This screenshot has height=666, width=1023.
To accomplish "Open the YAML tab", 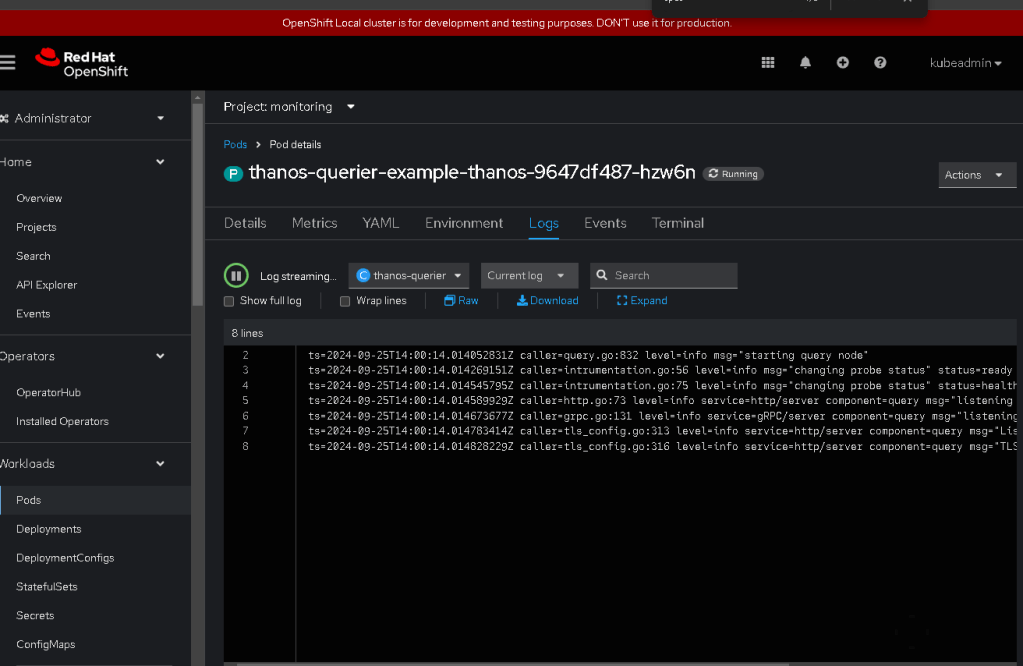I will point(380,223).
